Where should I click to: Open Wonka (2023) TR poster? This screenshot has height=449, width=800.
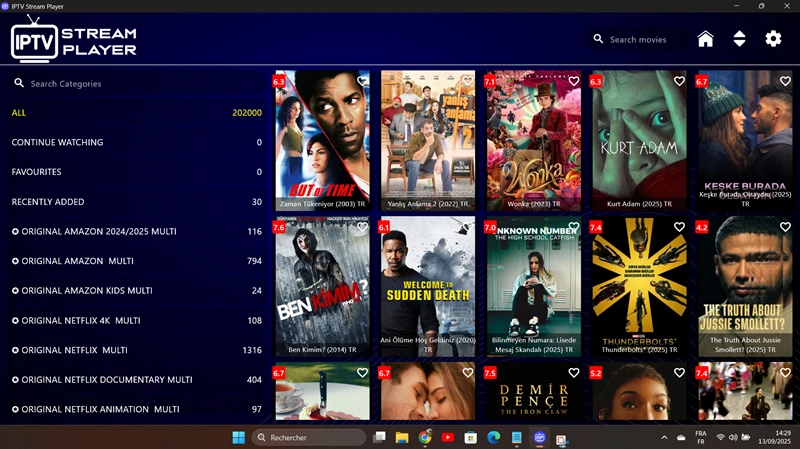pyautogui.click(x=534, y=140)
